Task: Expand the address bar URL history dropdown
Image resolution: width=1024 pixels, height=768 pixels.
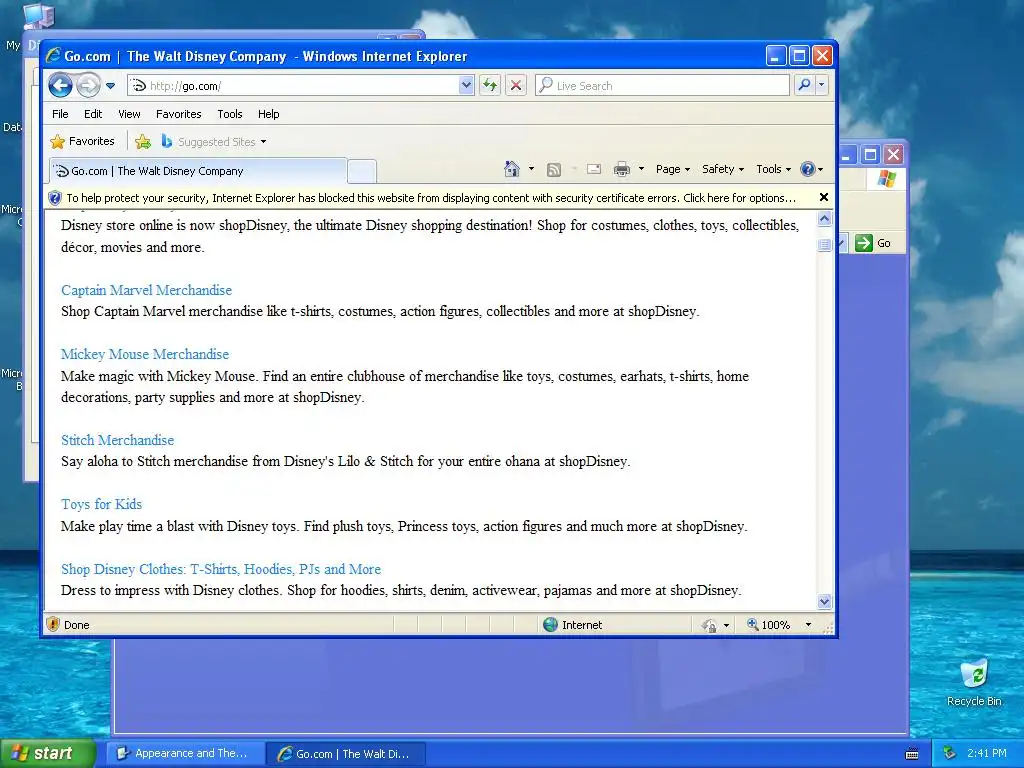Action: 466,85
